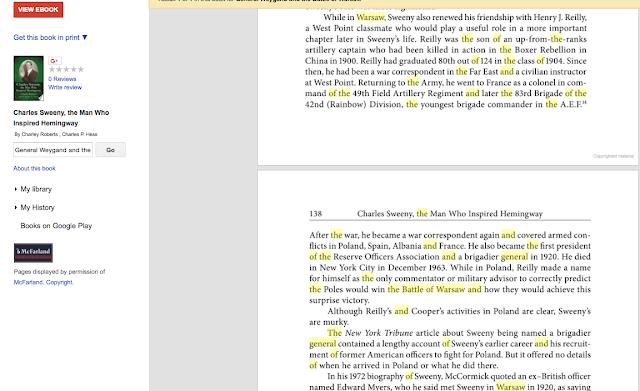Viewport: 640px width, 391px height.
Task: Open the book cover thumbnail
Action: pos(29,78)
